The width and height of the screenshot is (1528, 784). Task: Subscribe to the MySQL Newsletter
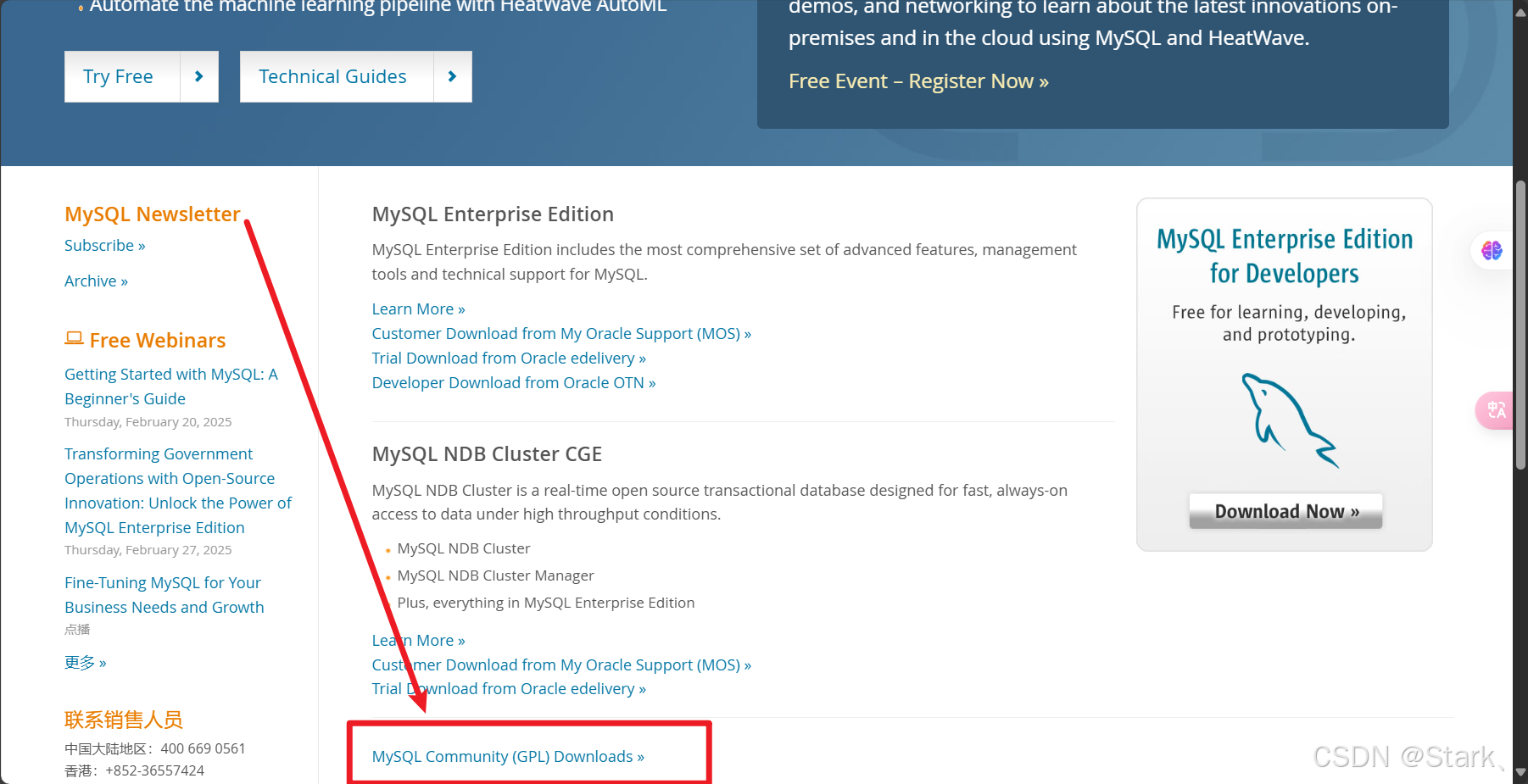pos(104,245)
